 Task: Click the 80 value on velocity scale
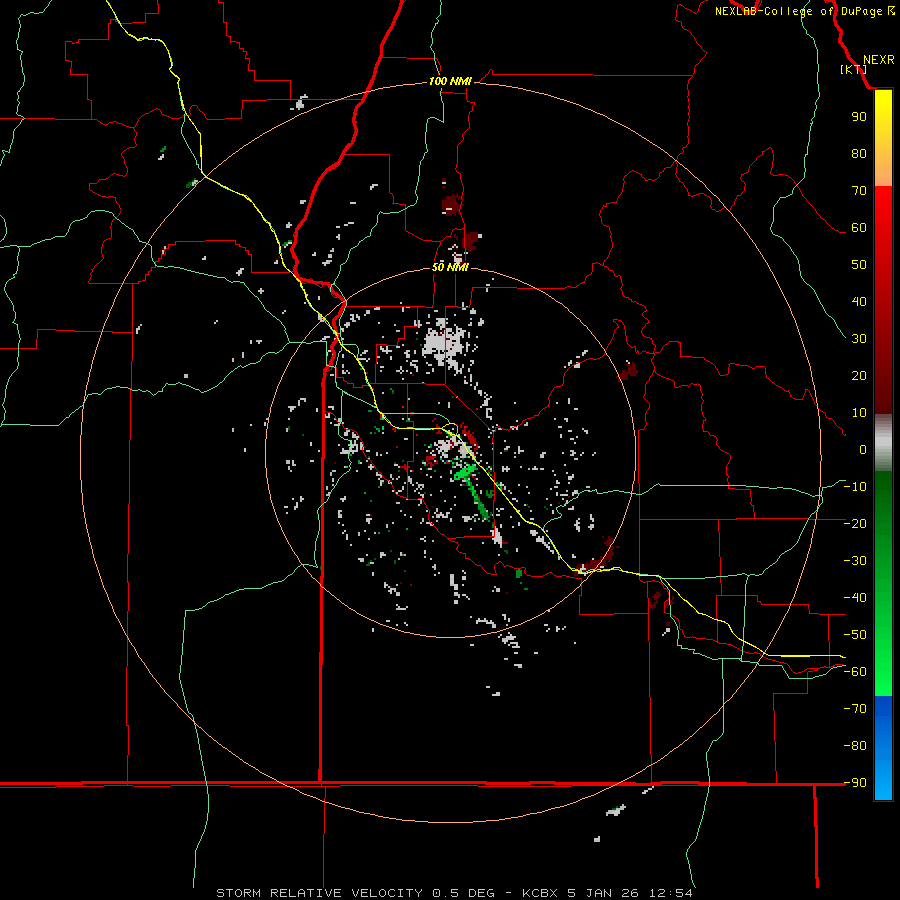pyautogui.click(x=859, y=153)
